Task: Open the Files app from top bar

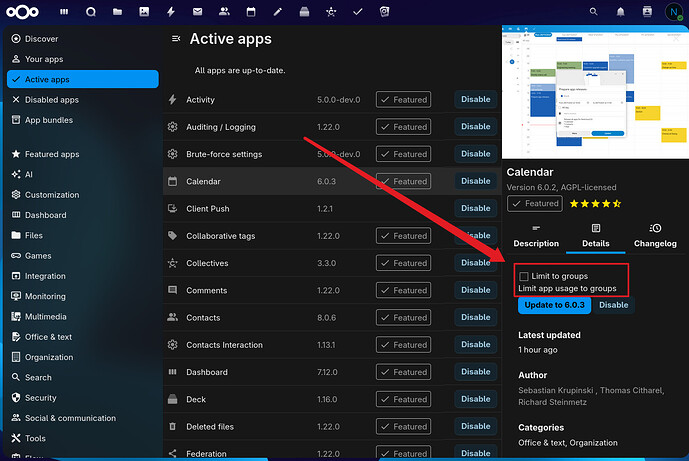Action: (x=118, y=12)
